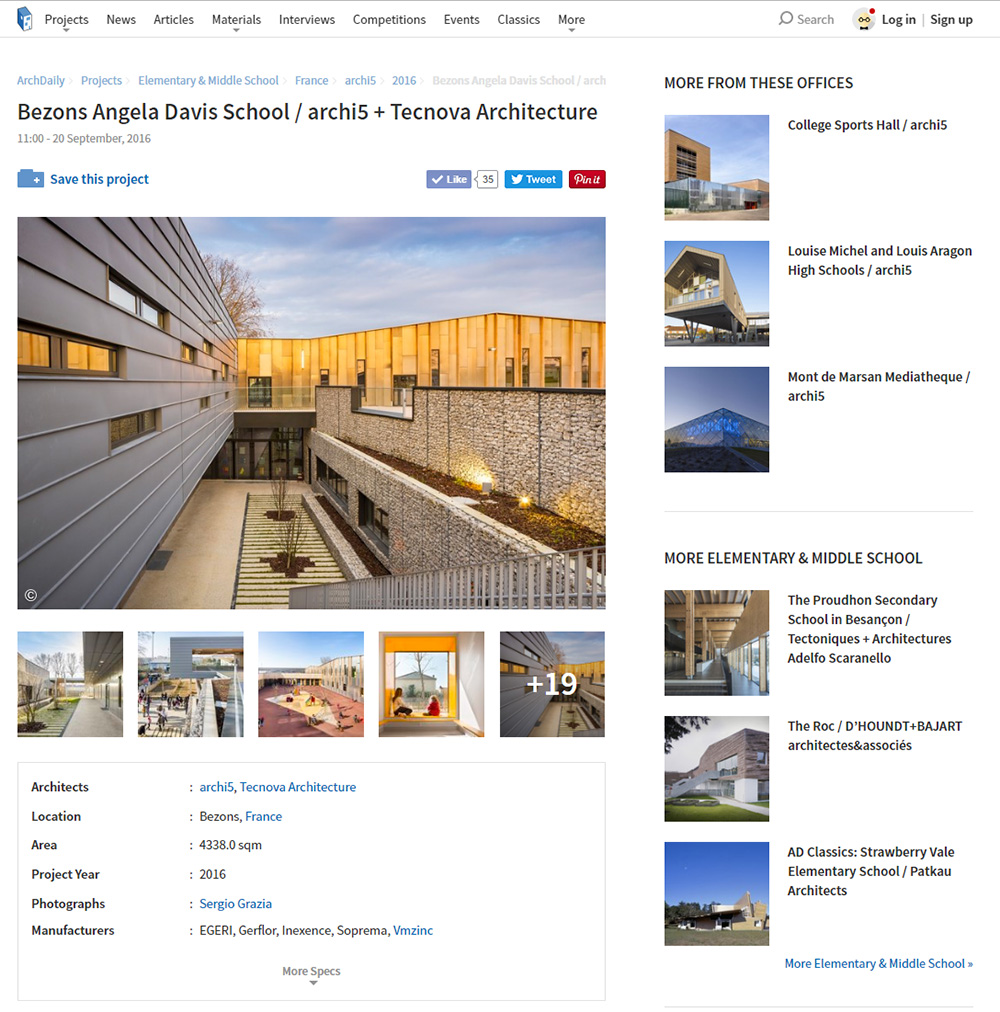Tweet this project via Twitter button
The image size is (1000, 1012).
tap(533, 179)
